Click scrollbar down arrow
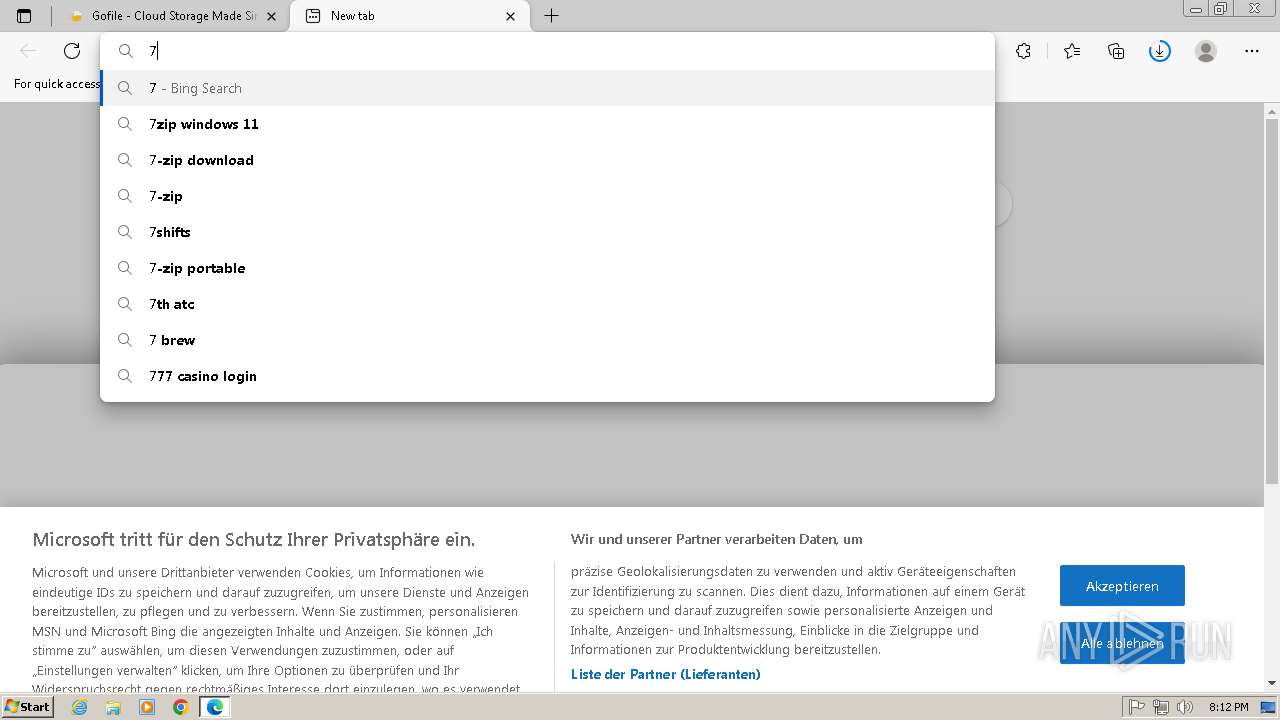1280x720 pixels. pyautogui.click(x=1272, y=683)
